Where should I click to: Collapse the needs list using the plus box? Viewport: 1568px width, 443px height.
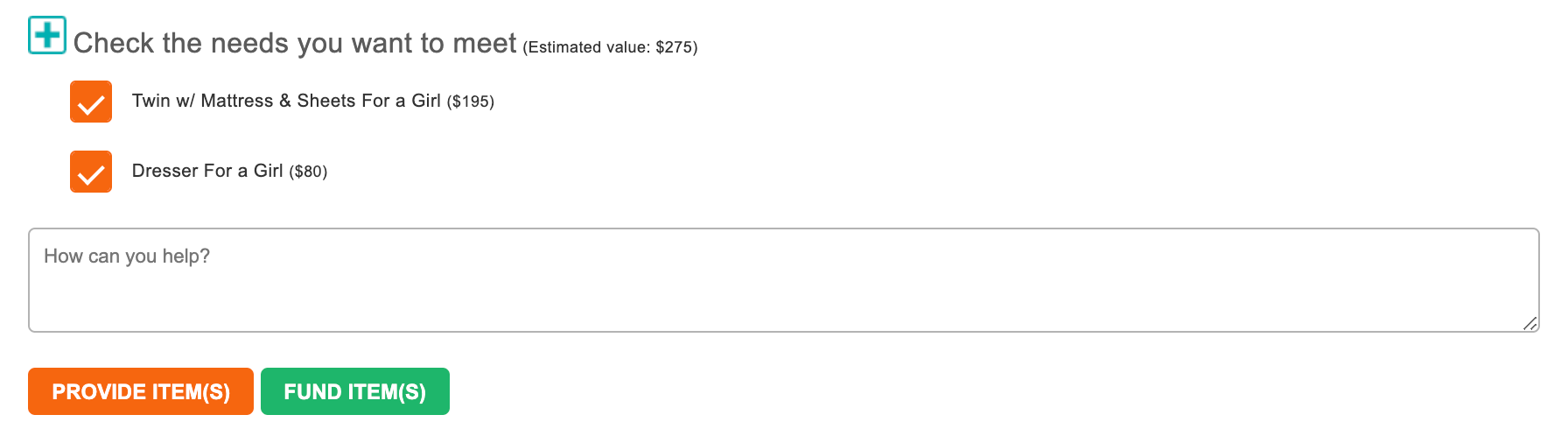[47, 35]
